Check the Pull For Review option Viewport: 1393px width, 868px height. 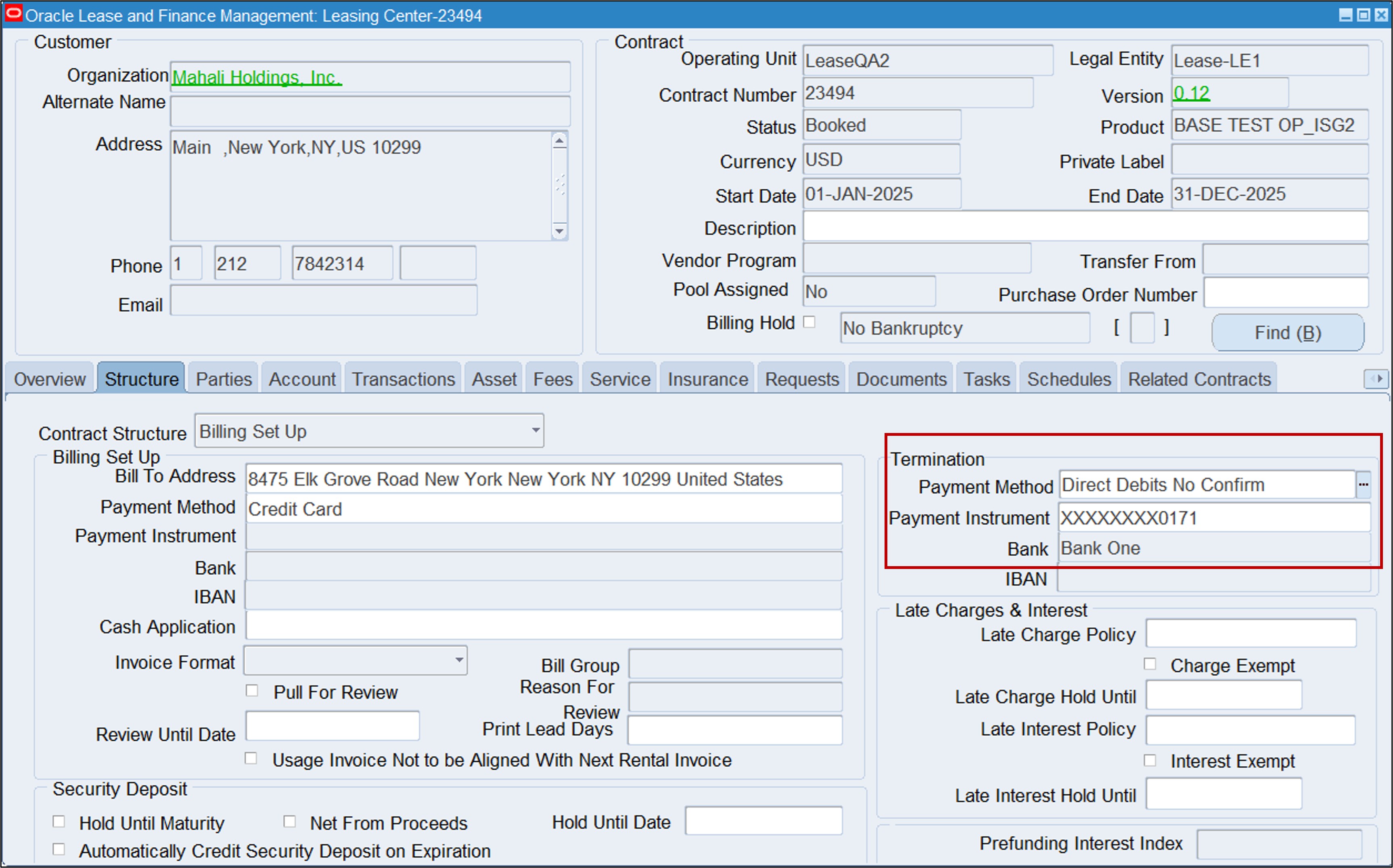(251, 690)
